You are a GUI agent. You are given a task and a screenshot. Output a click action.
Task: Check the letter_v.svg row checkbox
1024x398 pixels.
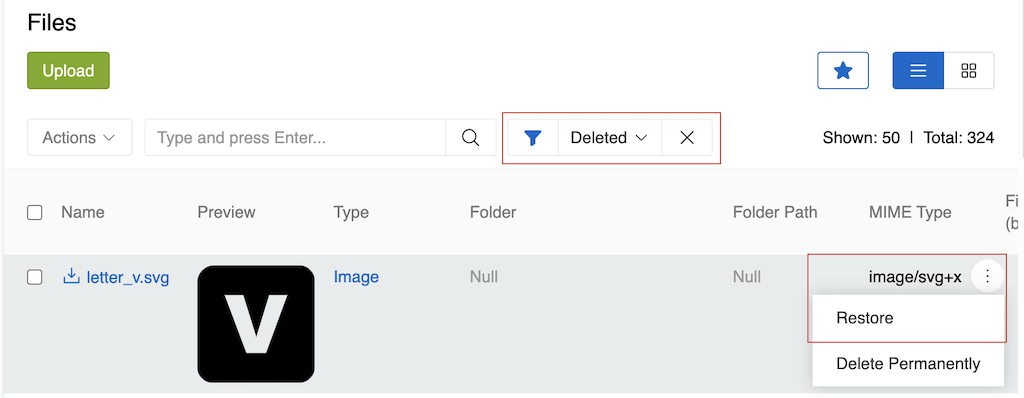[35, 277]
